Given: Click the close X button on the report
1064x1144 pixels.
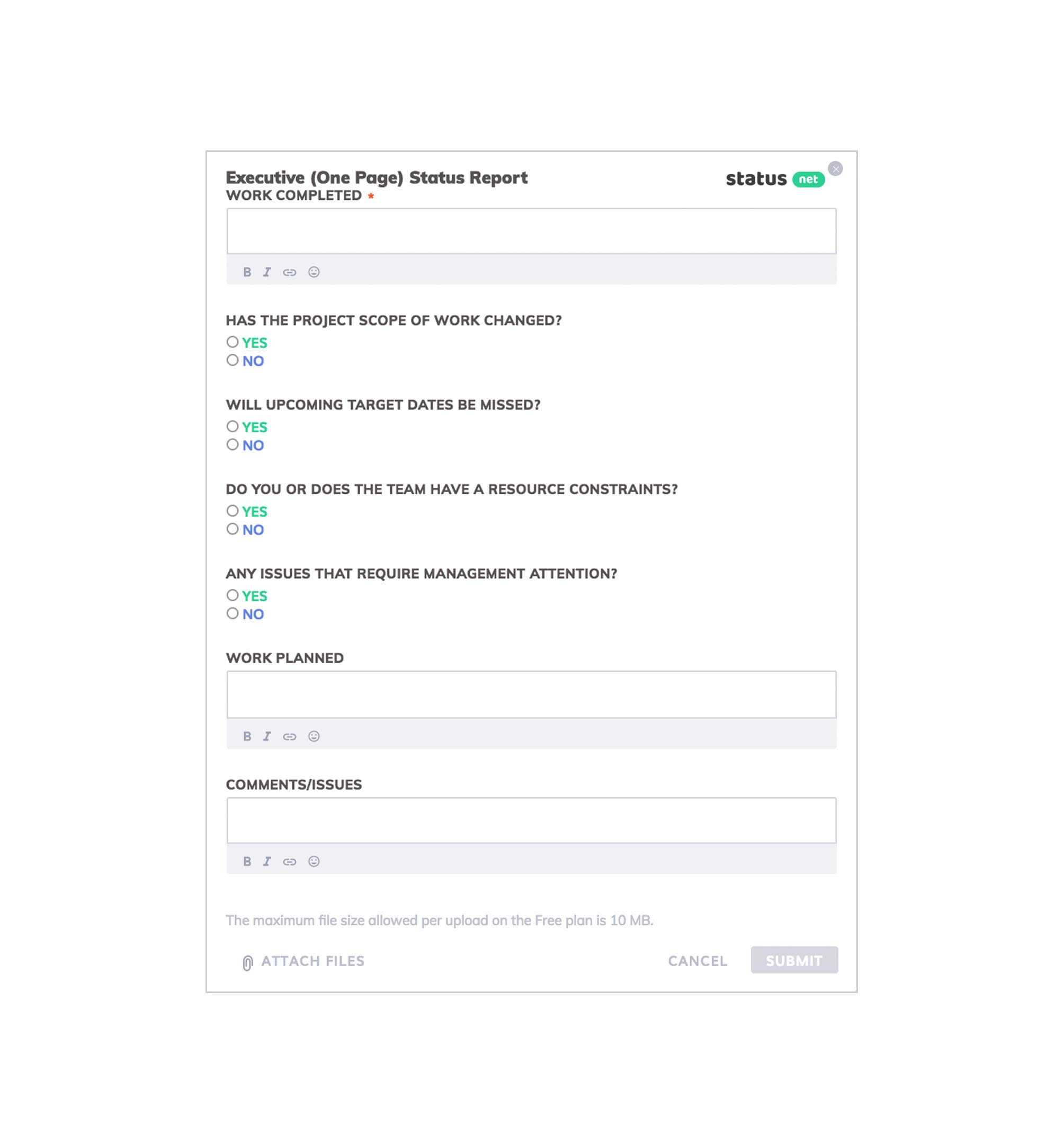Looking at the screenshot, I should (x=836, y=168).
